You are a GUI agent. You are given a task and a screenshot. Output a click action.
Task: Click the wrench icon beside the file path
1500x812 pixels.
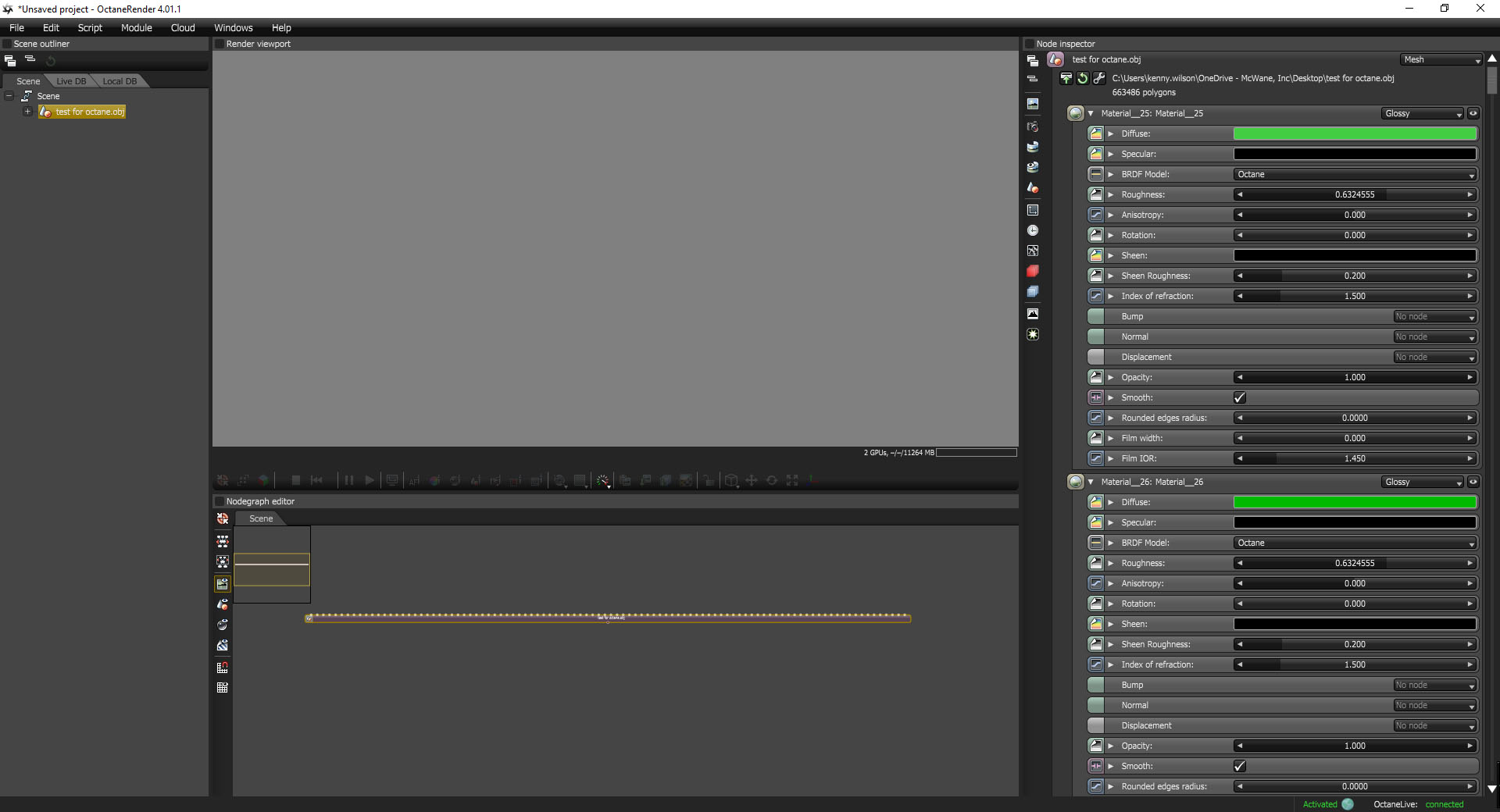[1099, 78]
